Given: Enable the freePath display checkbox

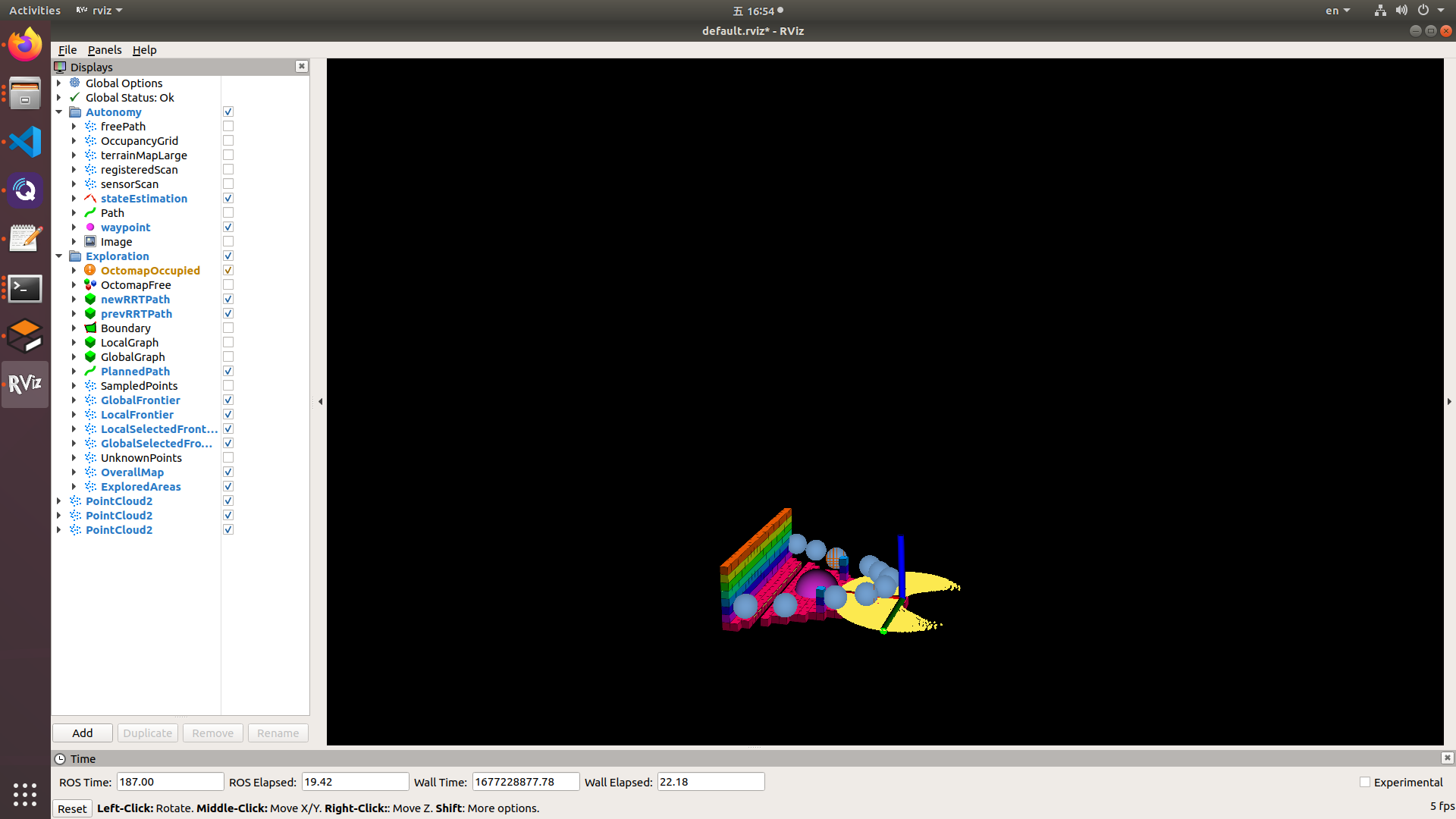Looking at the screenshot, I should (x=228, y=126).
